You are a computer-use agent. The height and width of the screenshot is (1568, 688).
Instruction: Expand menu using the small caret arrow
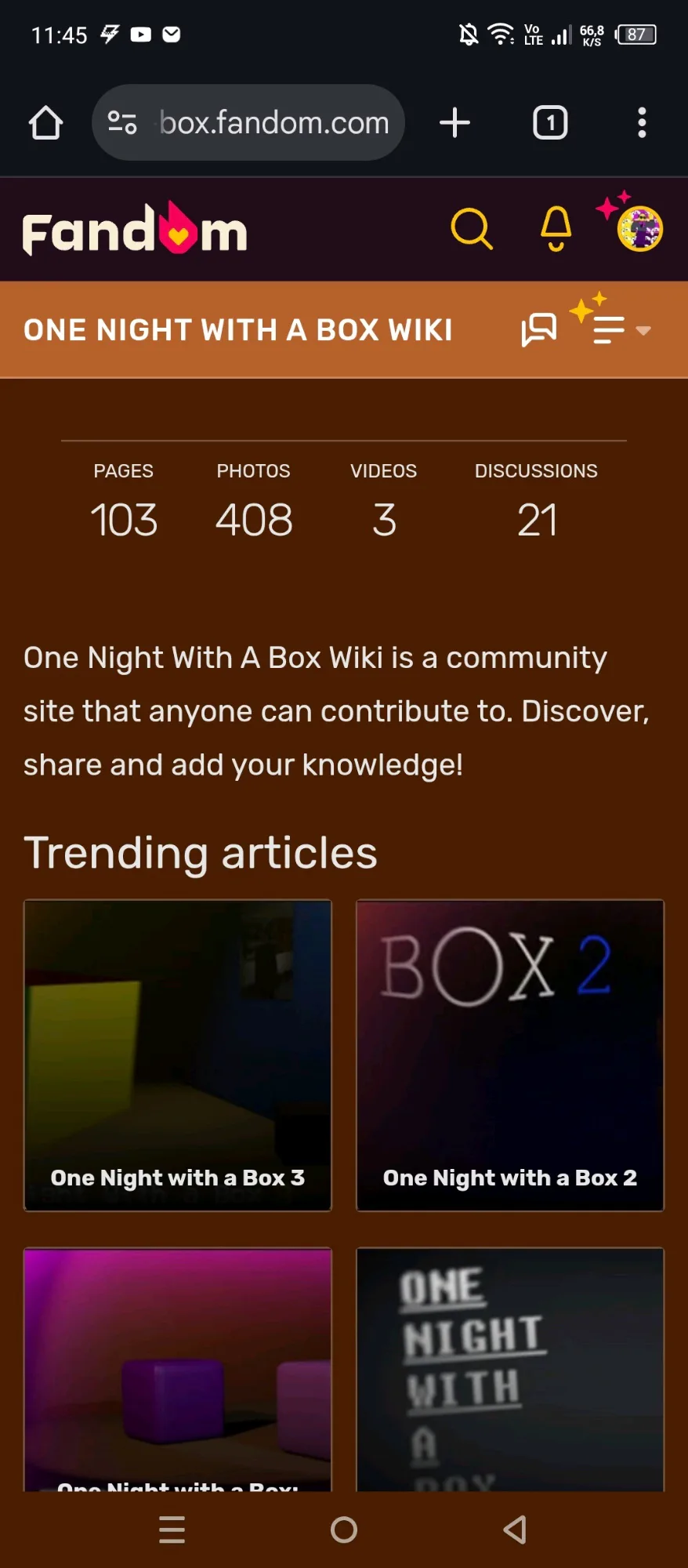(x=643, y=330)
